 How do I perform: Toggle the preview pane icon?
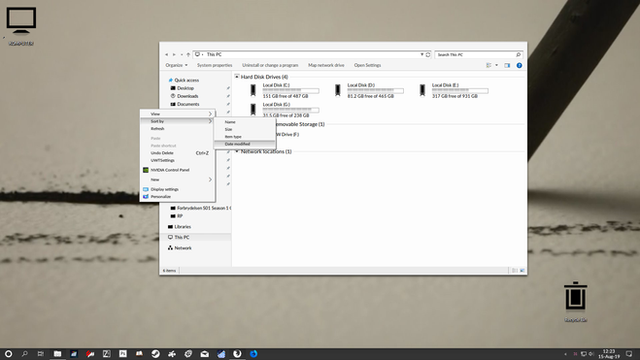[507, 65]
